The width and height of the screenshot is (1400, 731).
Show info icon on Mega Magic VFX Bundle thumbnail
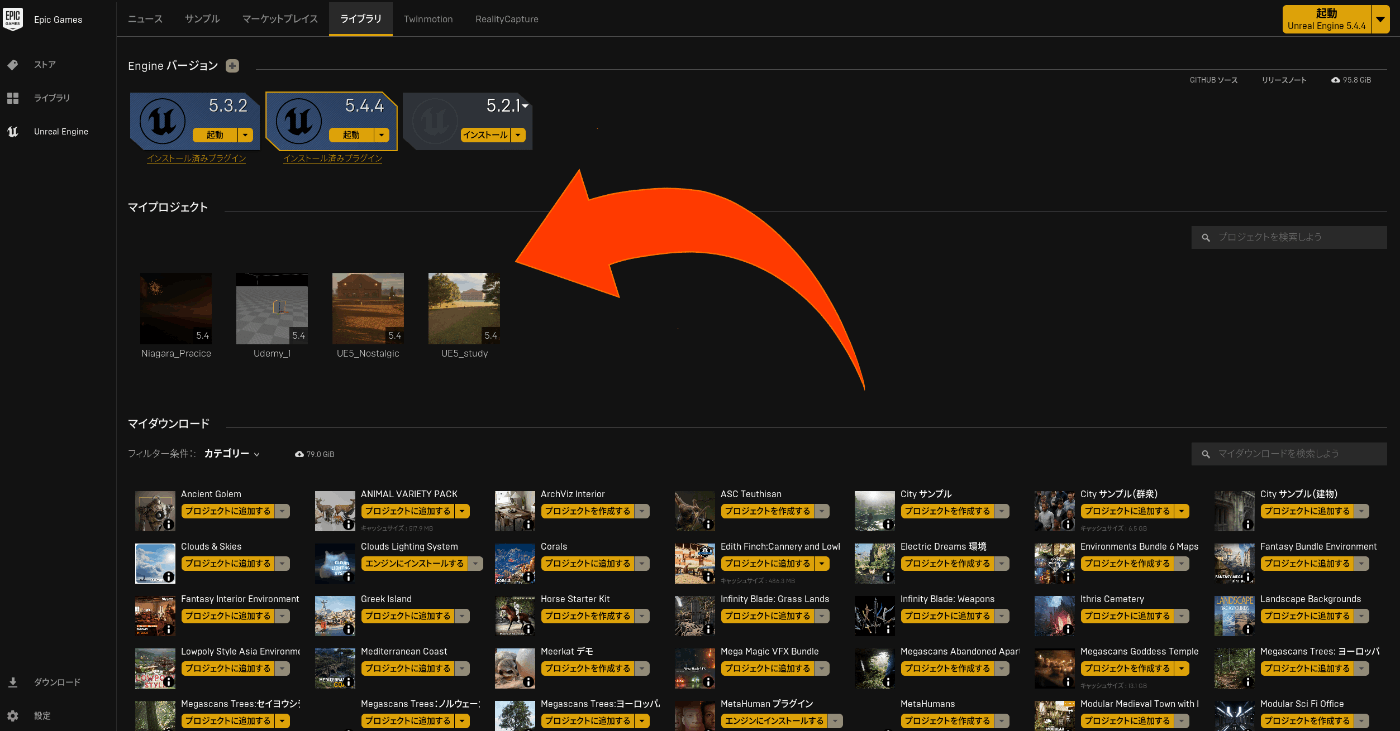[x=709, y=682]
